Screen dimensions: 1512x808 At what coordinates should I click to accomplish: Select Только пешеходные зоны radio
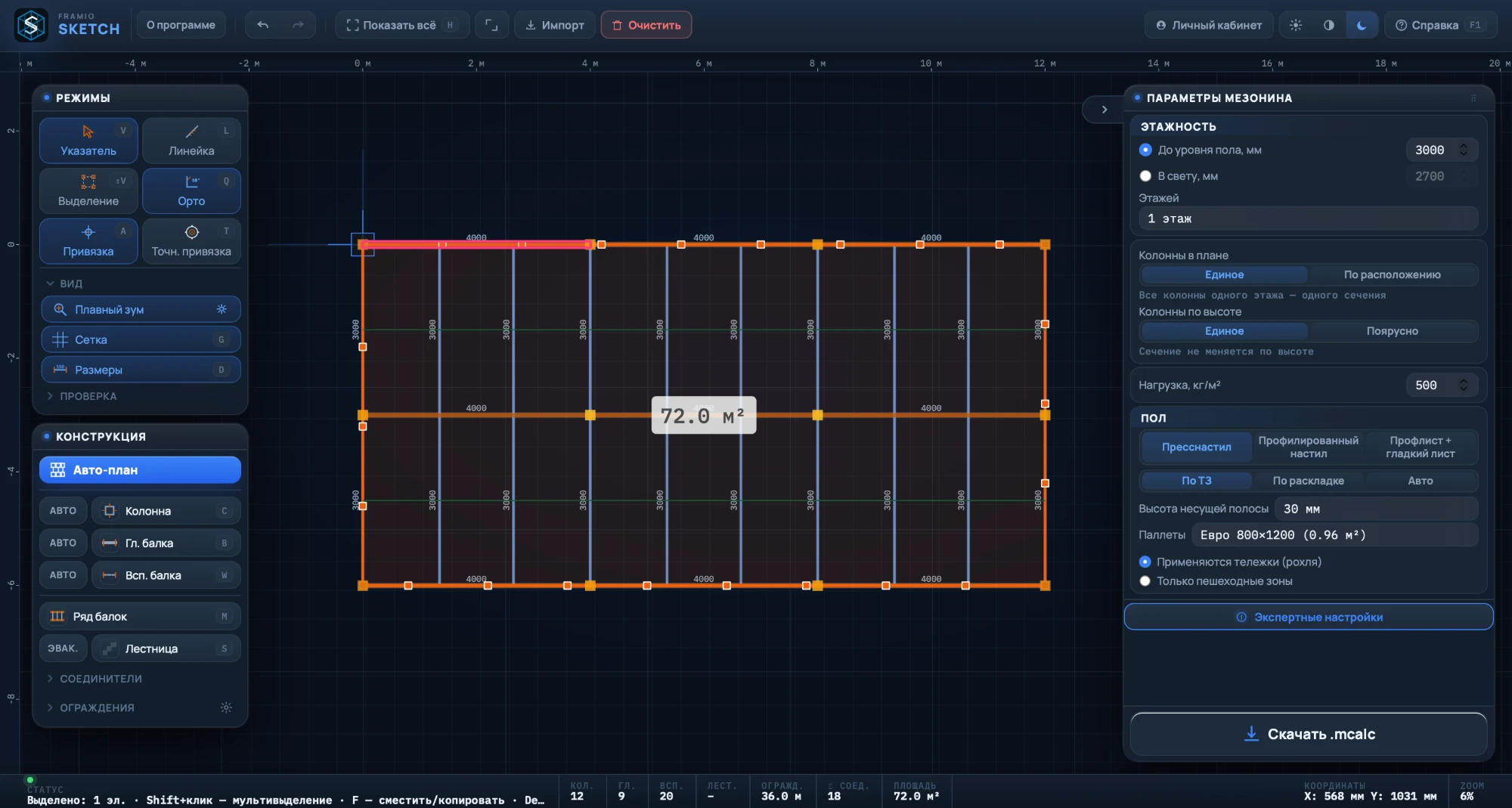1145,581
